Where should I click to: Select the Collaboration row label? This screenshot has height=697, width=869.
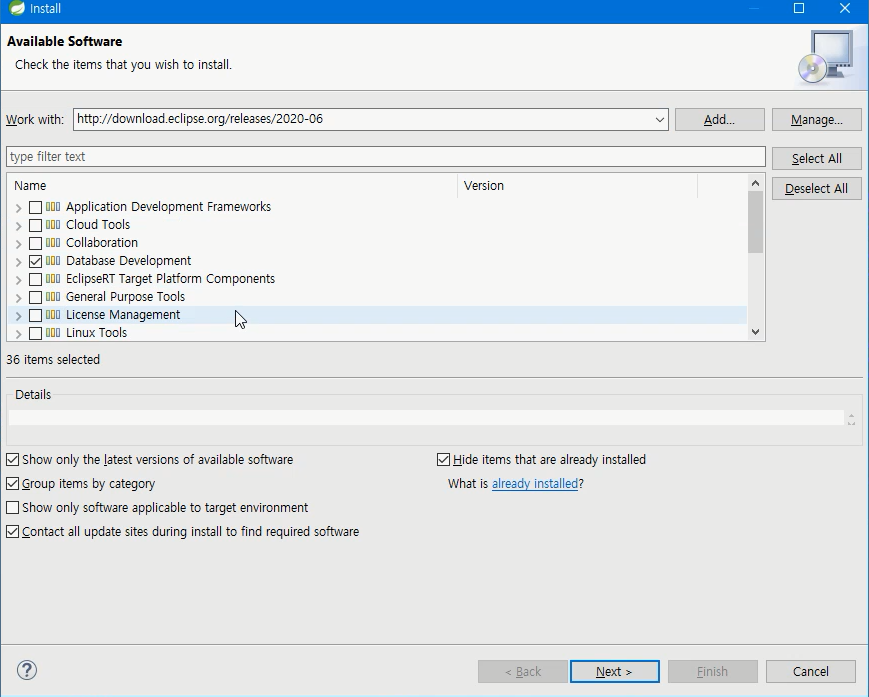(101, 243)
